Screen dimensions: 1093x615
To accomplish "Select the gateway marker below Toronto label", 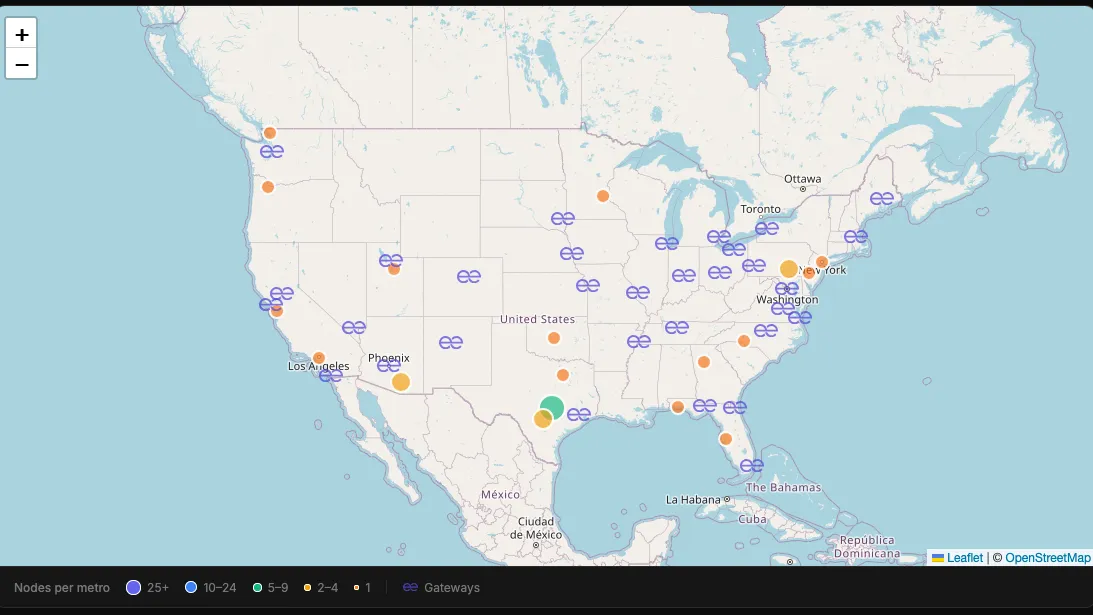I will point(767,228).
